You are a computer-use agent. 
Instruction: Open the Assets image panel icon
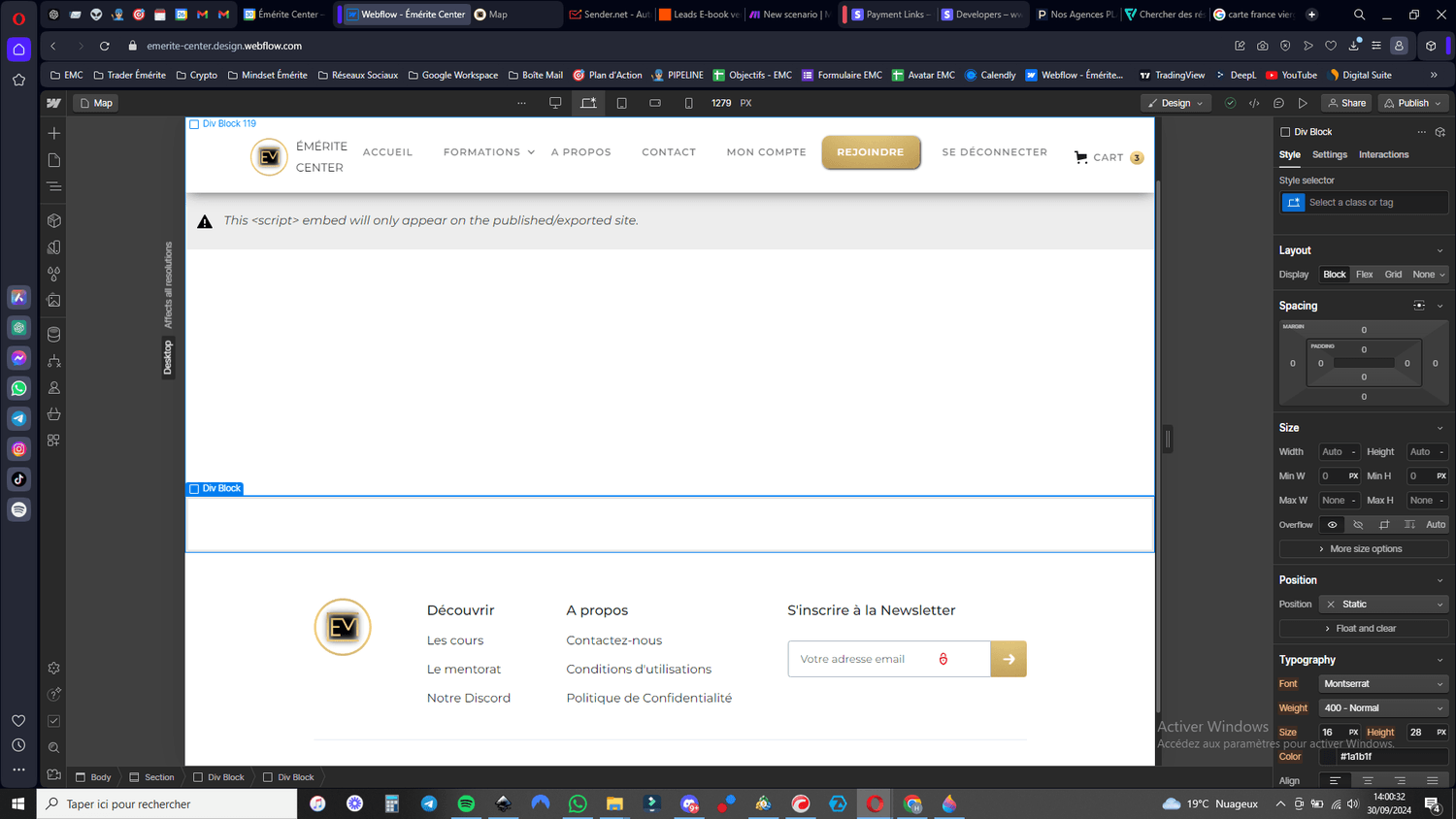54,301
